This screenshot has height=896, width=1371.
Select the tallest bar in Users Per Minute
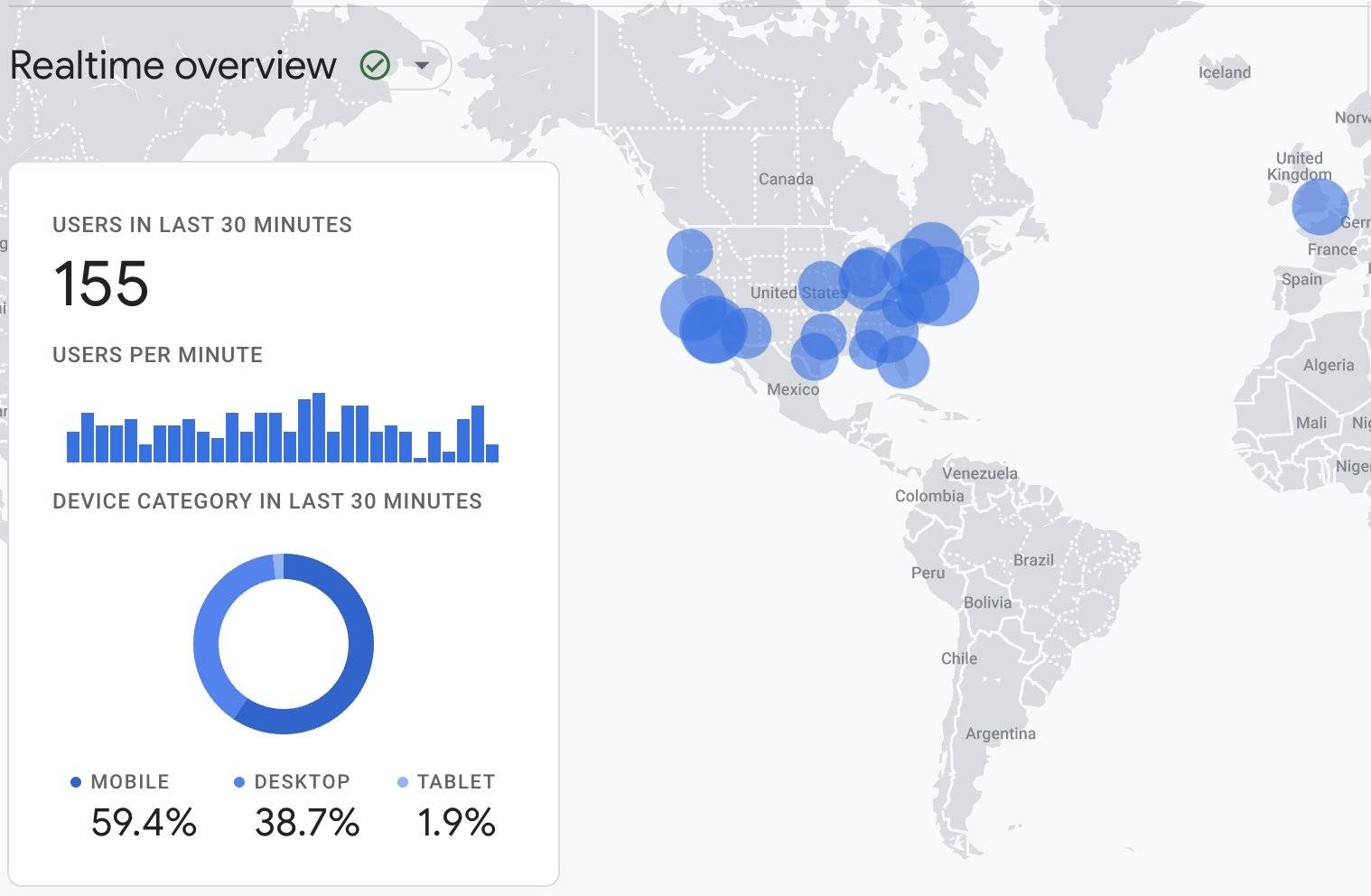pyautogui.click(x=318, y=428)
